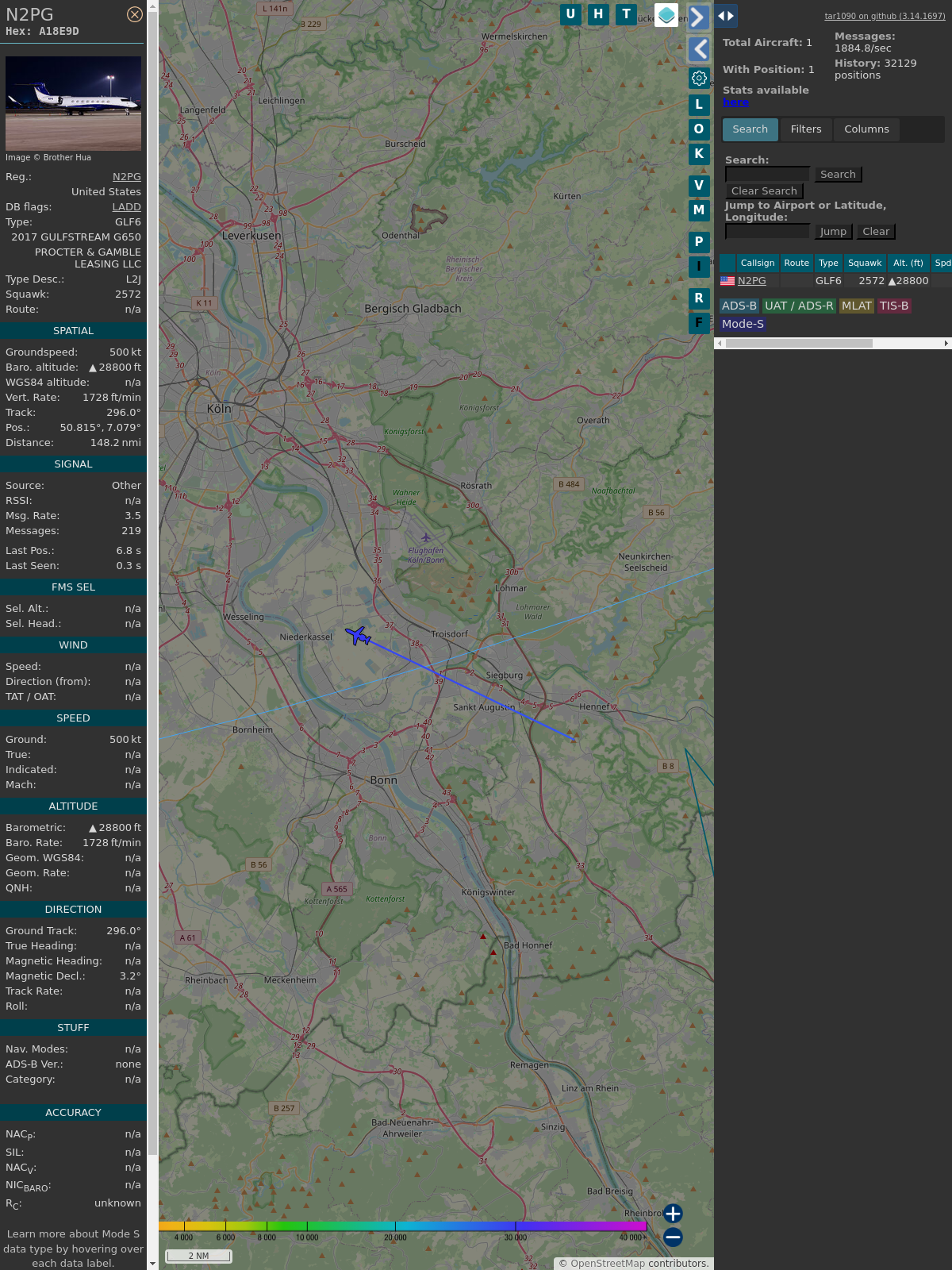Sort table by Squawk column

click(x=865, y=263)
